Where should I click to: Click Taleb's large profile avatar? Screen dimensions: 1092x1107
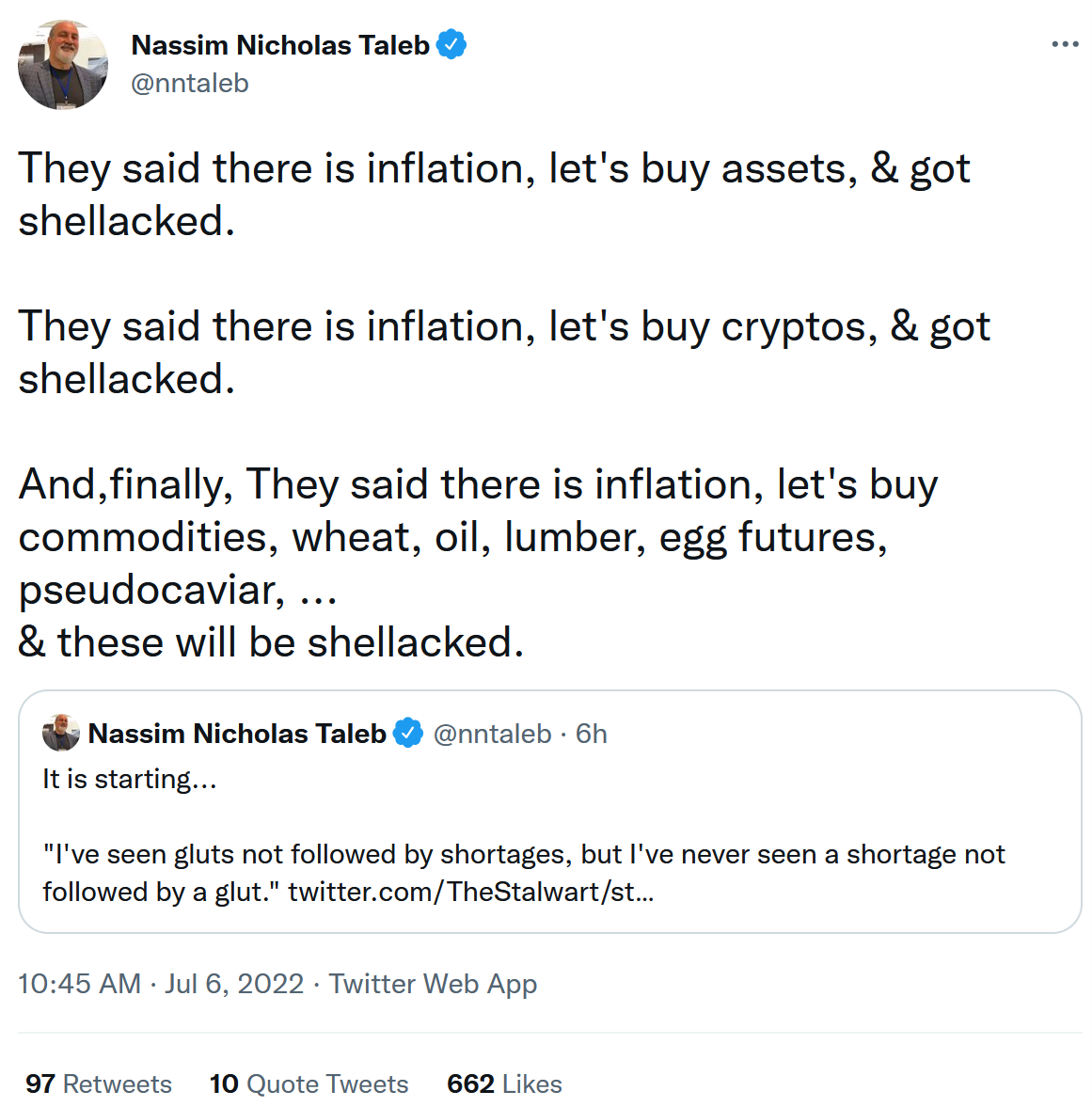(x=63, y=65)
